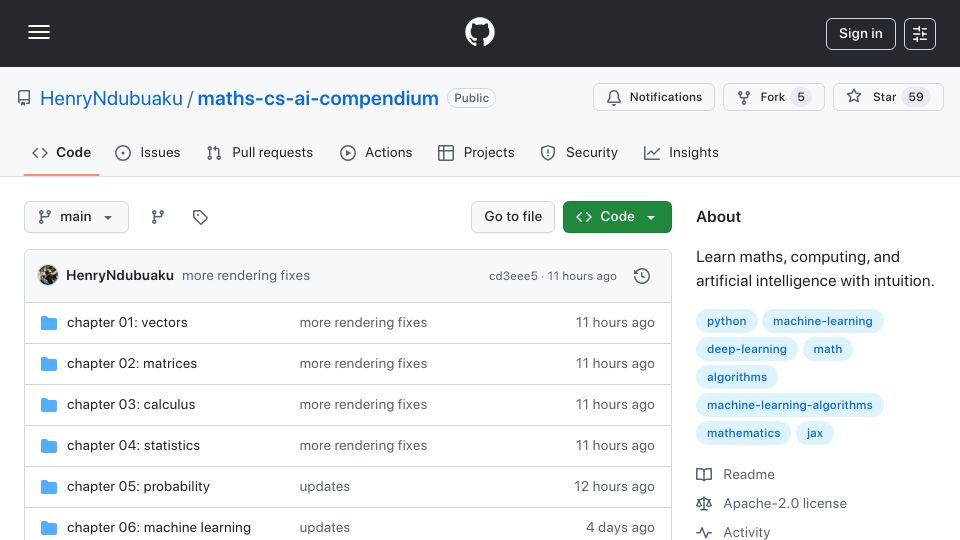Switch to the Code tab
Image resolution: width=960 pixels, height=540 pixels.
coord(61,152)
